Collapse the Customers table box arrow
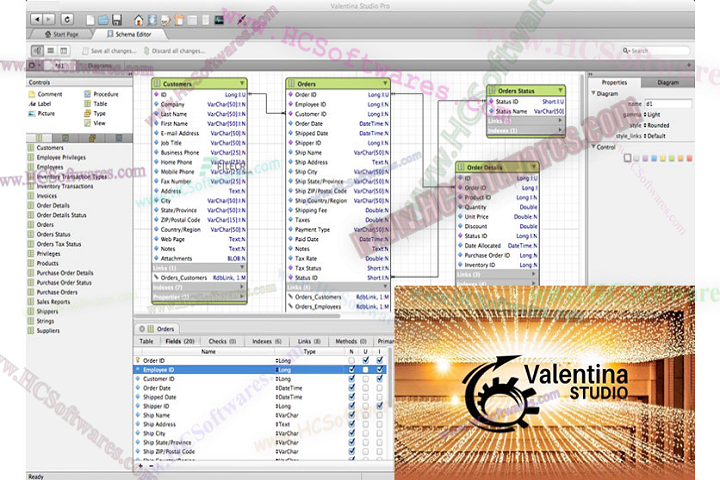The height and width of the screenshot is (480, 720). click(242, 84)
